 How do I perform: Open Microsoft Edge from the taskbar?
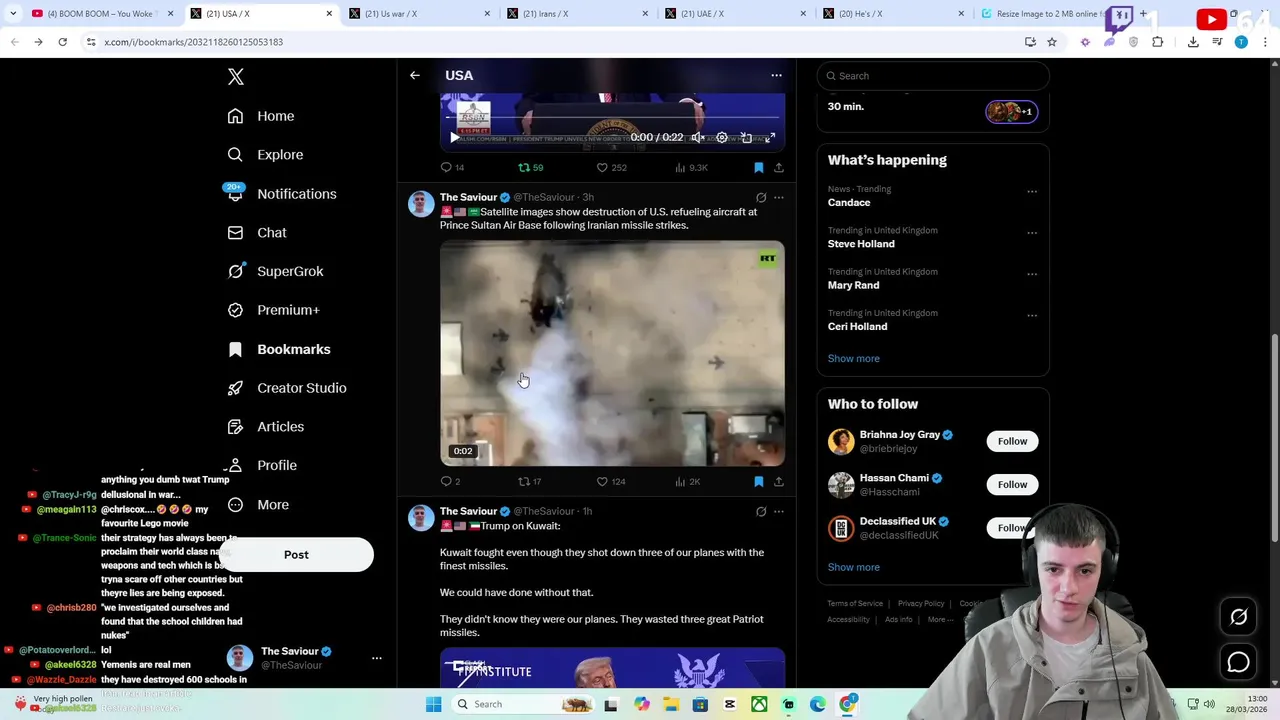pos(818,705)
